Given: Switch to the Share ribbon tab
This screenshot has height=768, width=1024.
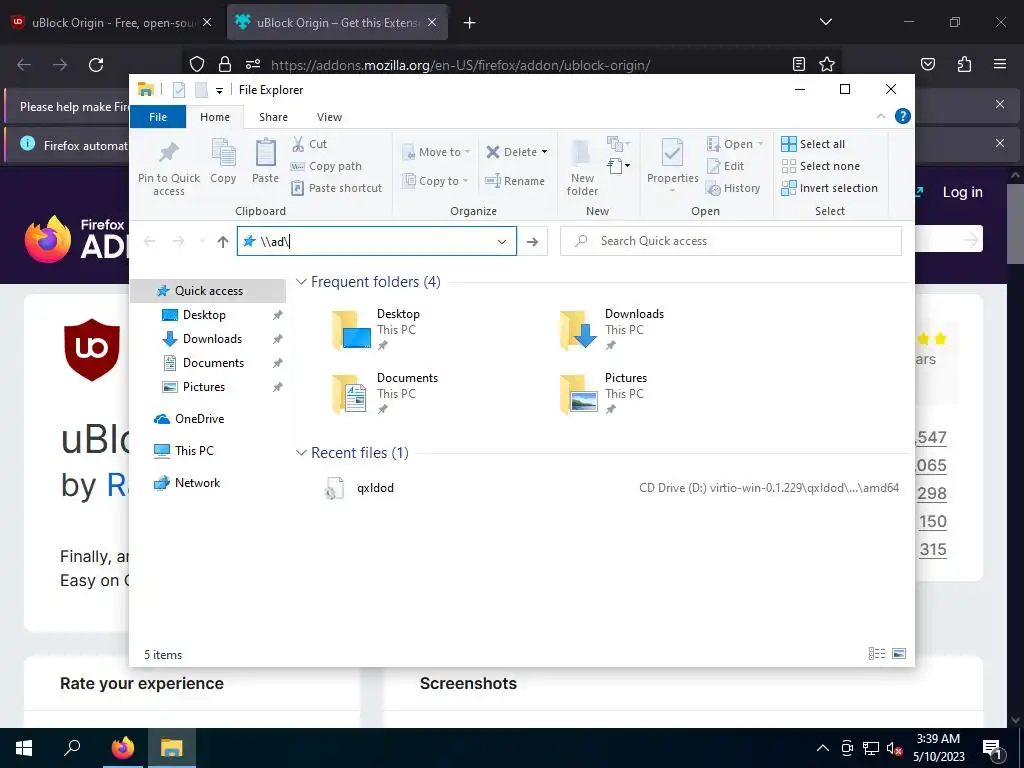Looking at the screenshot, I should tap(273, 117).
